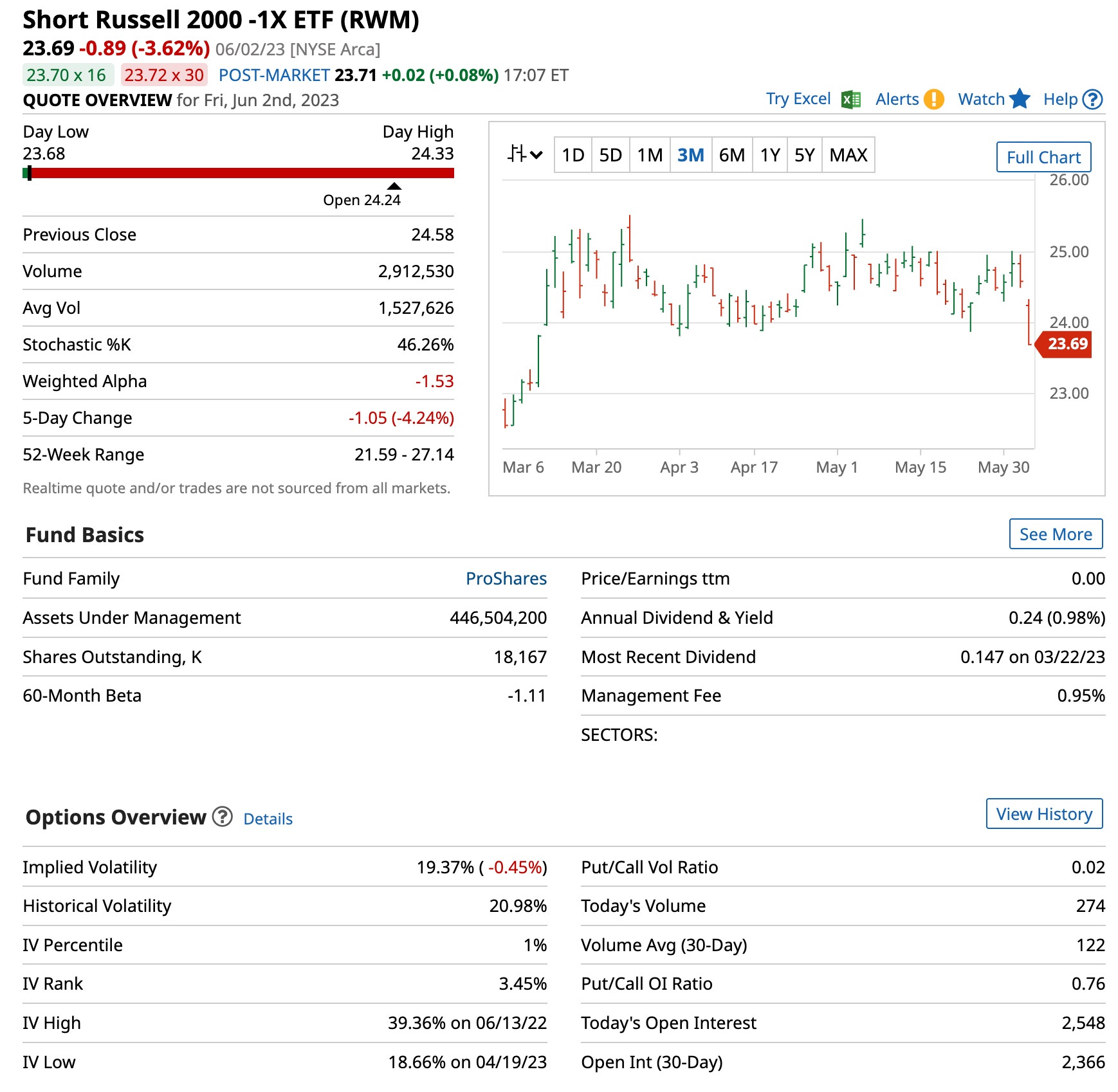Open the Excel spreadsheet icon
The image size is (1118, 1092).
tap(851, 100)
